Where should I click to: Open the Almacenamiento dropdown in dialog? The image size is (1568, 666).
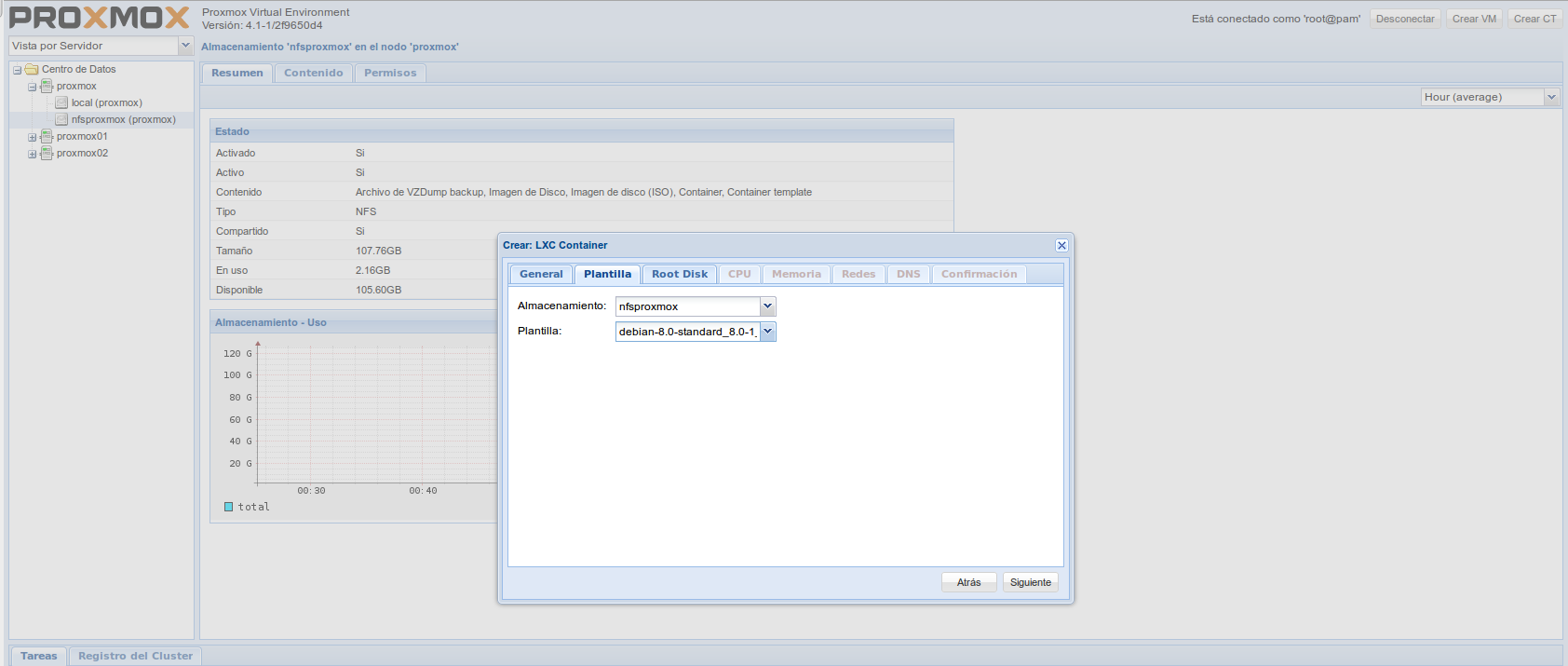[768, 306]
